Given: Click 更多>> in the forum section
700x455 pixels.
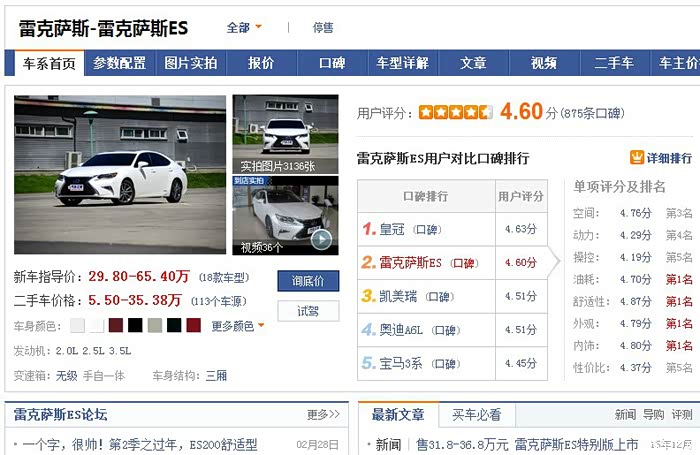Looking at the screenshot, I should point(323,415).
